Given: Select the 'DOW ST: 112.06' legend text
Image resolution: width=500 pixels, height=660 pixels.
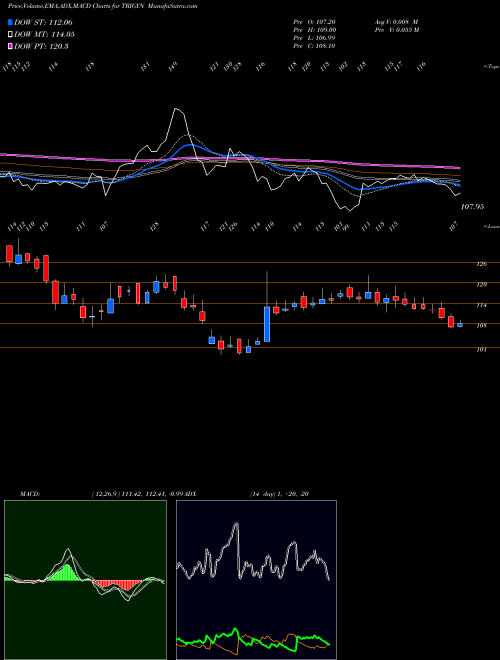Looking at the screenshot, I should pos(43,22).
